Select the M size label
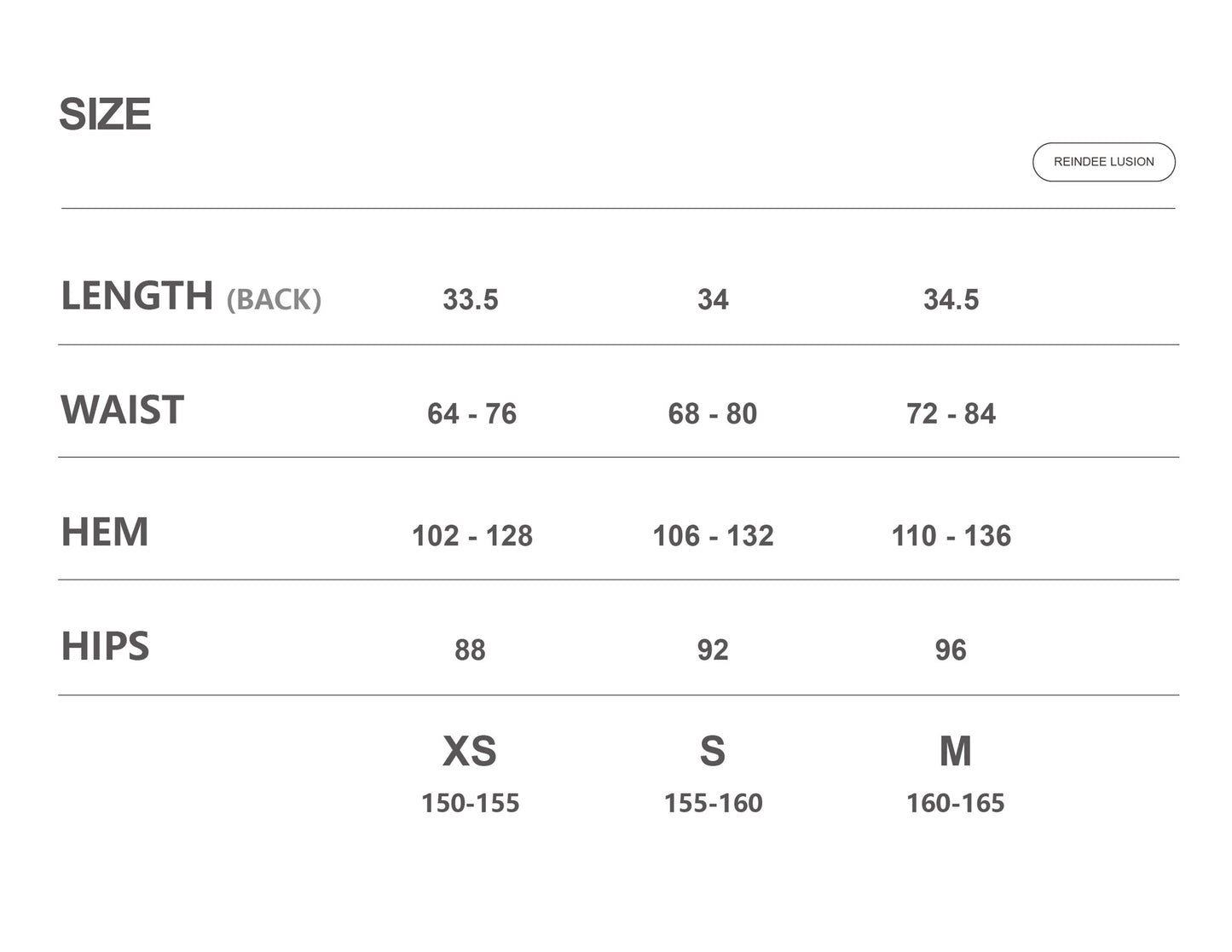Image resolution: width=1232 pixels, height=952 pixels. click(x=955, y=751)
